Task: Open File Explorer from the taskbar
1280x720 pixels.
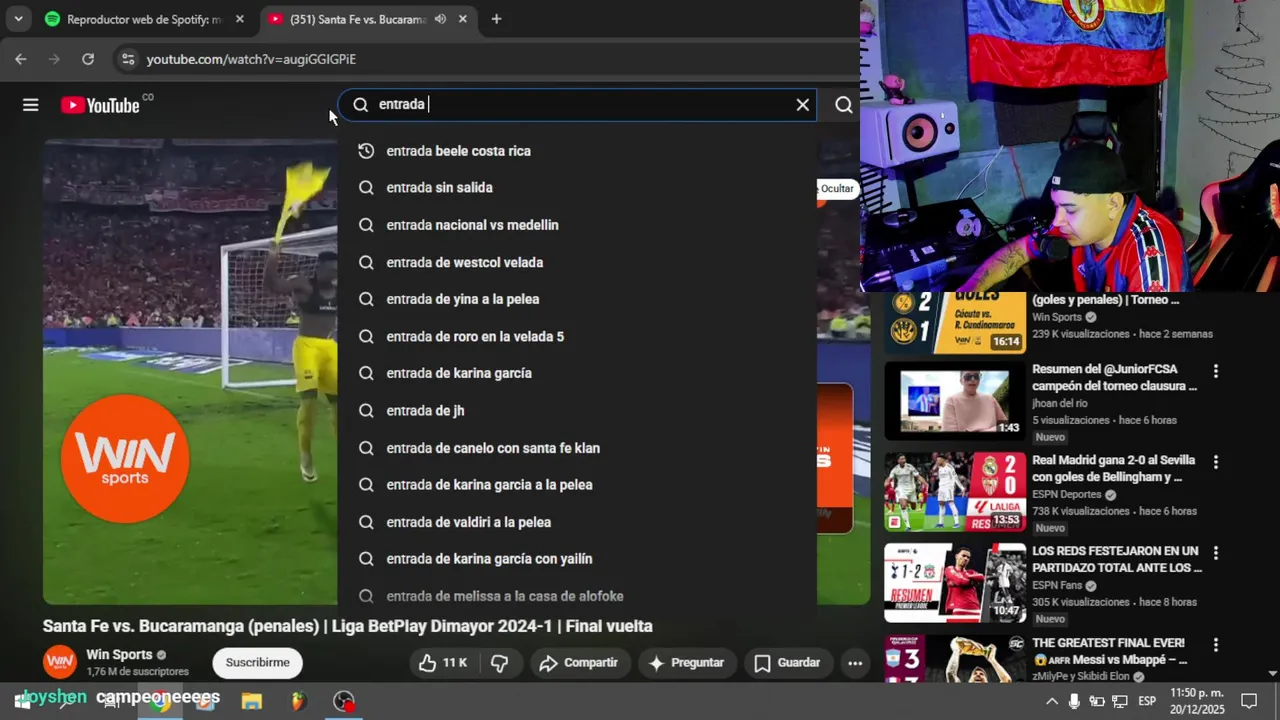Action: pyautogui.click(x=251, y=702)
